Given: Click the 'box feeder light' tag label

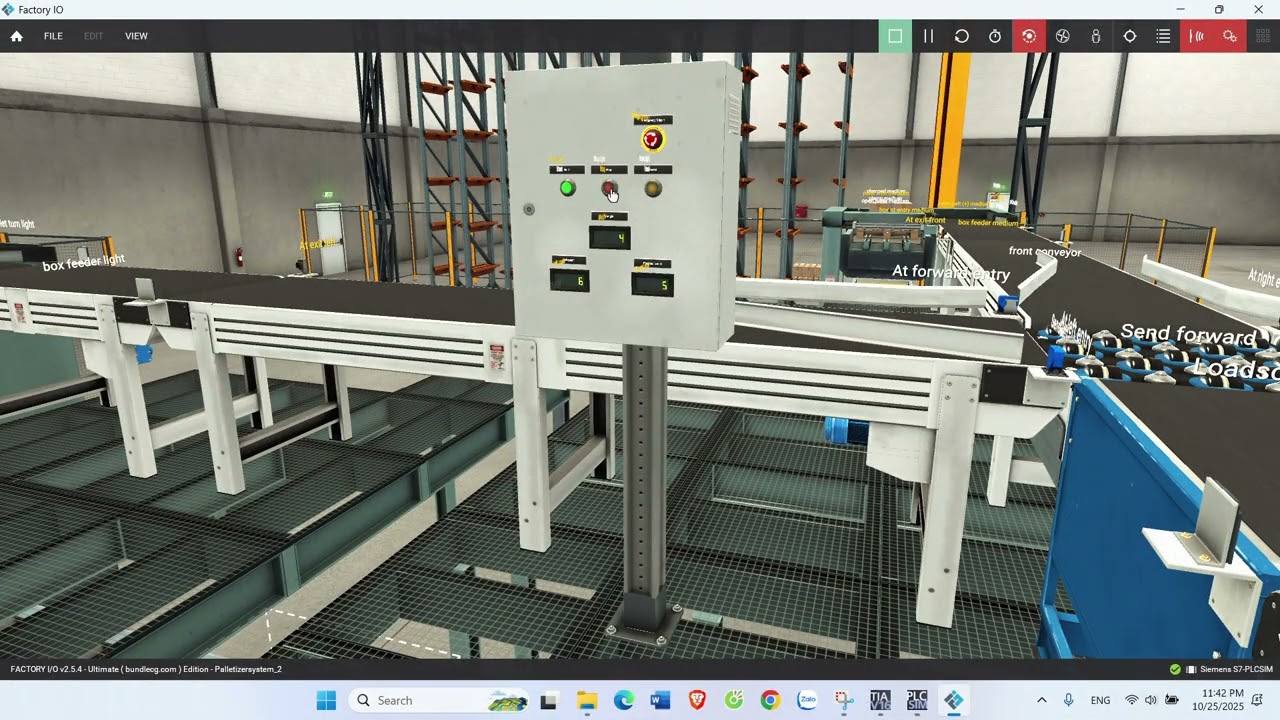Looking at the screenshot, I should [x=84, y=262].
